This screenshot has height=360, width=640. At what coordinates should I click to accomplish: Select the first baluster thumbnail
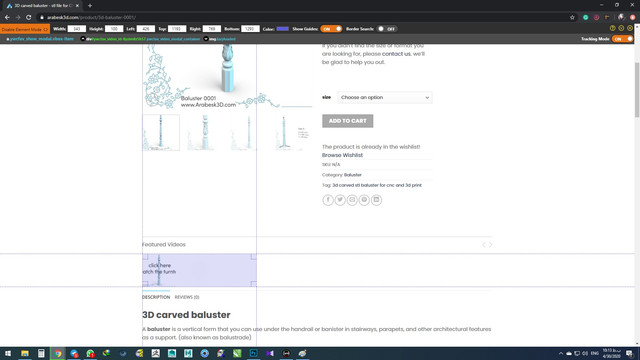pos(161,132)
